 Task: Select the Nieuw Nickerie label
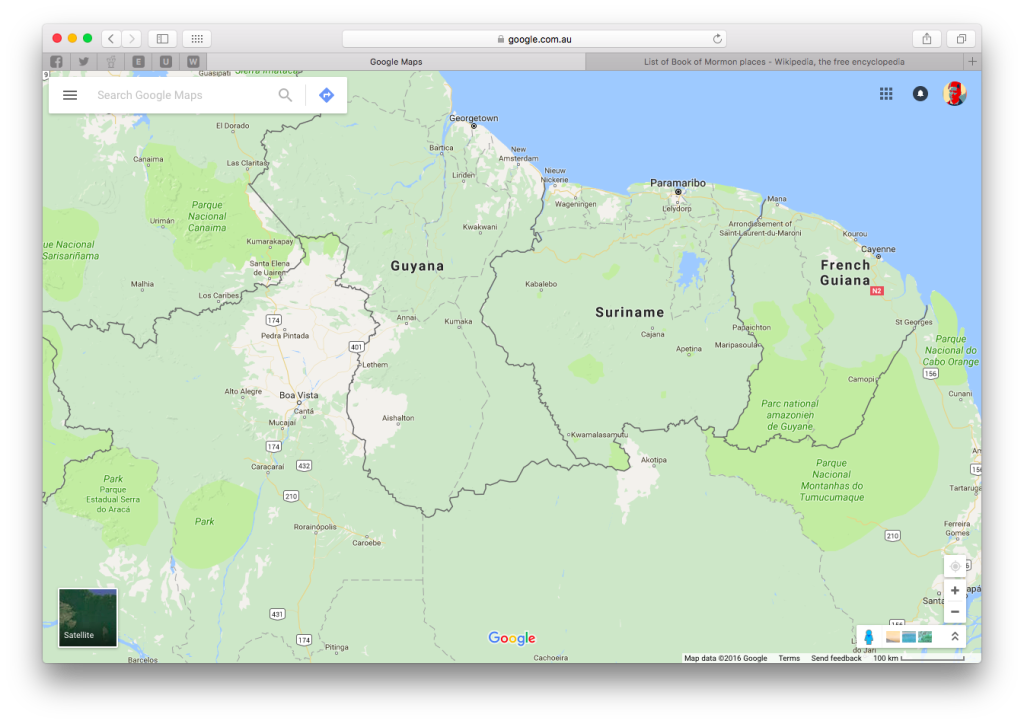554,175
